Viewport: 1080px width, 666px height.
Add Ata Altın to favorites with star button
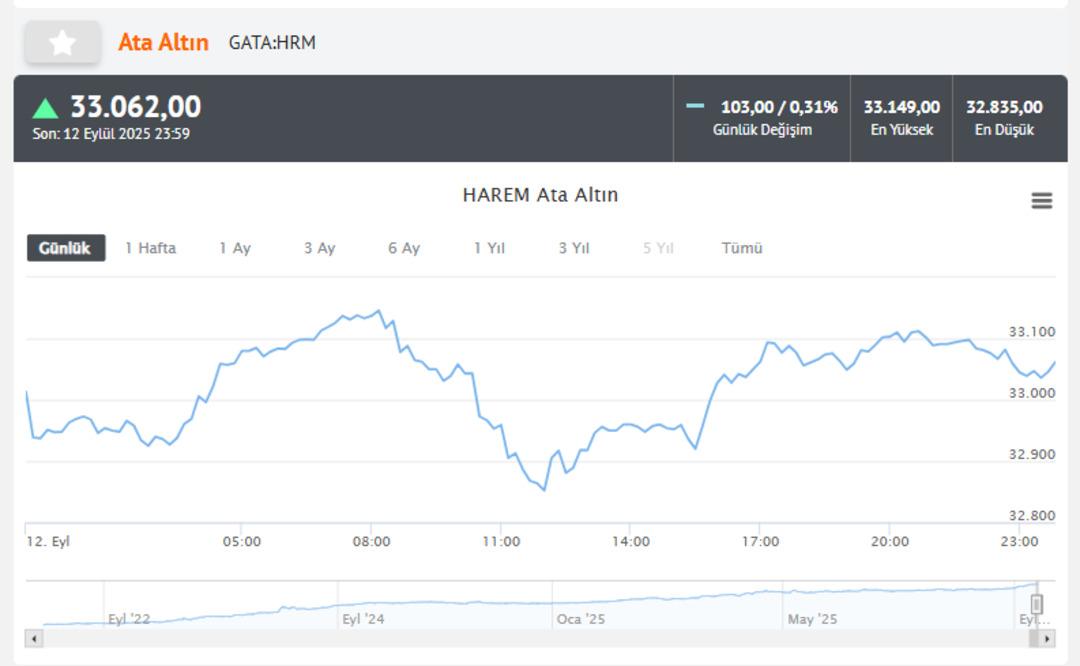point(63,43)
